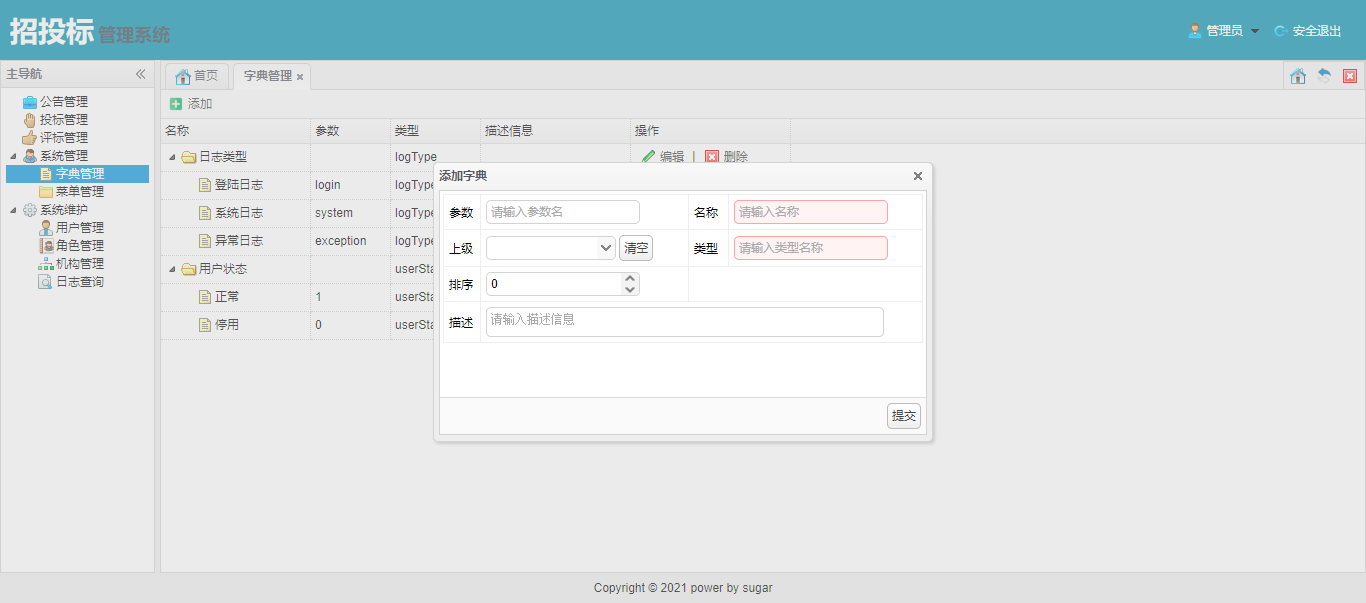Click the home icon at tab bar right

[x=1298, y=76]
